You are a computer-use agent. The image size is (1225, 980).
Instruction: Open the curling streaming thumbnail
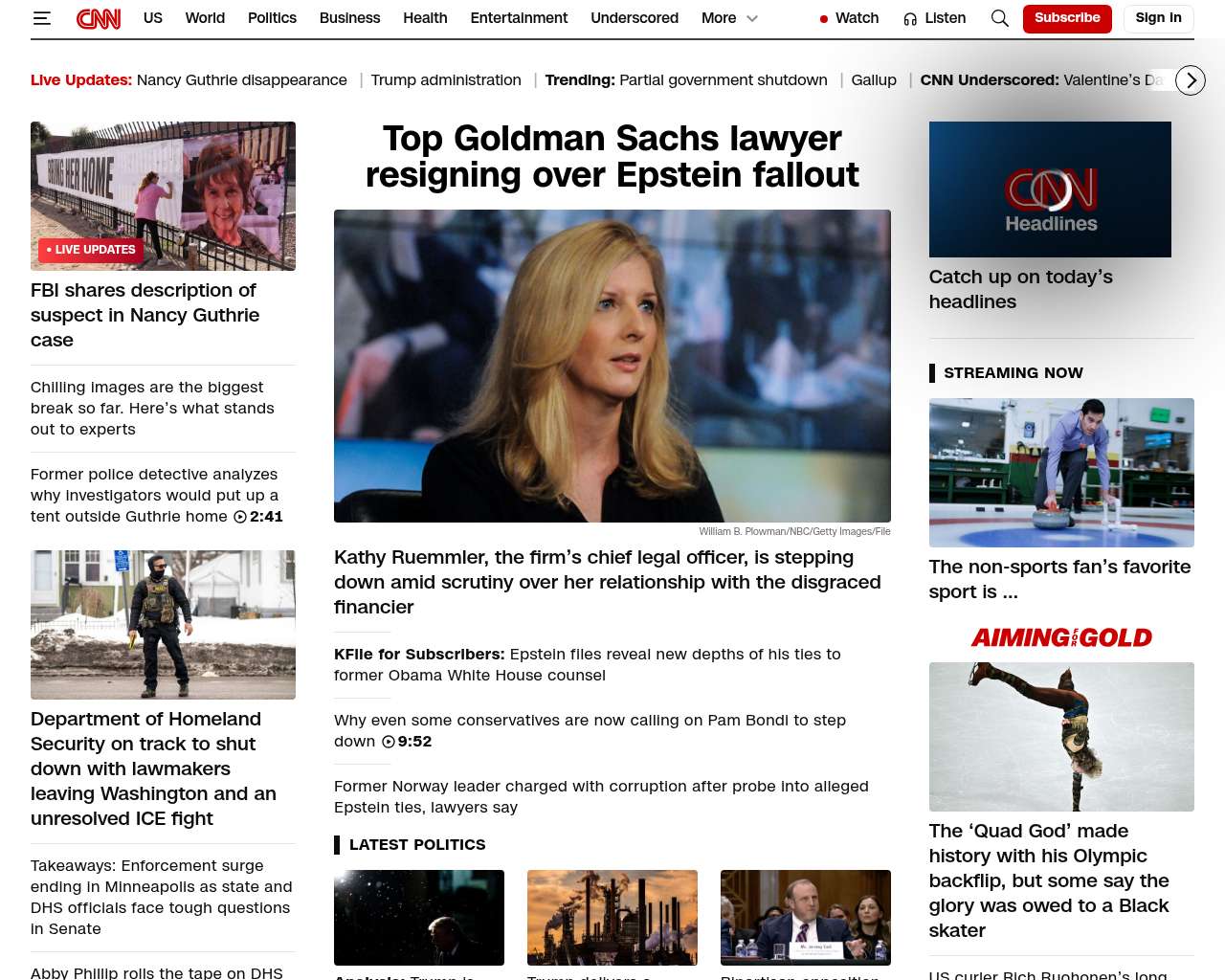coord(1060,473)
